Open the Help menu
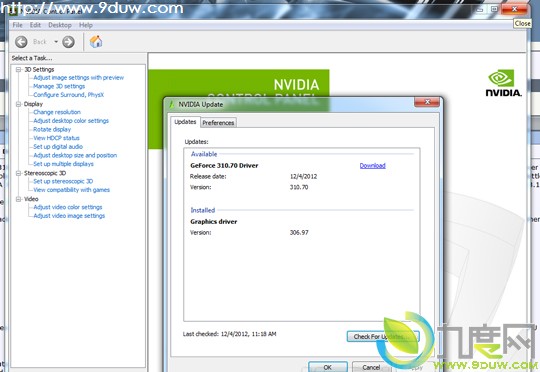The width and height of the screenshot is (540, 372). (x=86, y=25)
